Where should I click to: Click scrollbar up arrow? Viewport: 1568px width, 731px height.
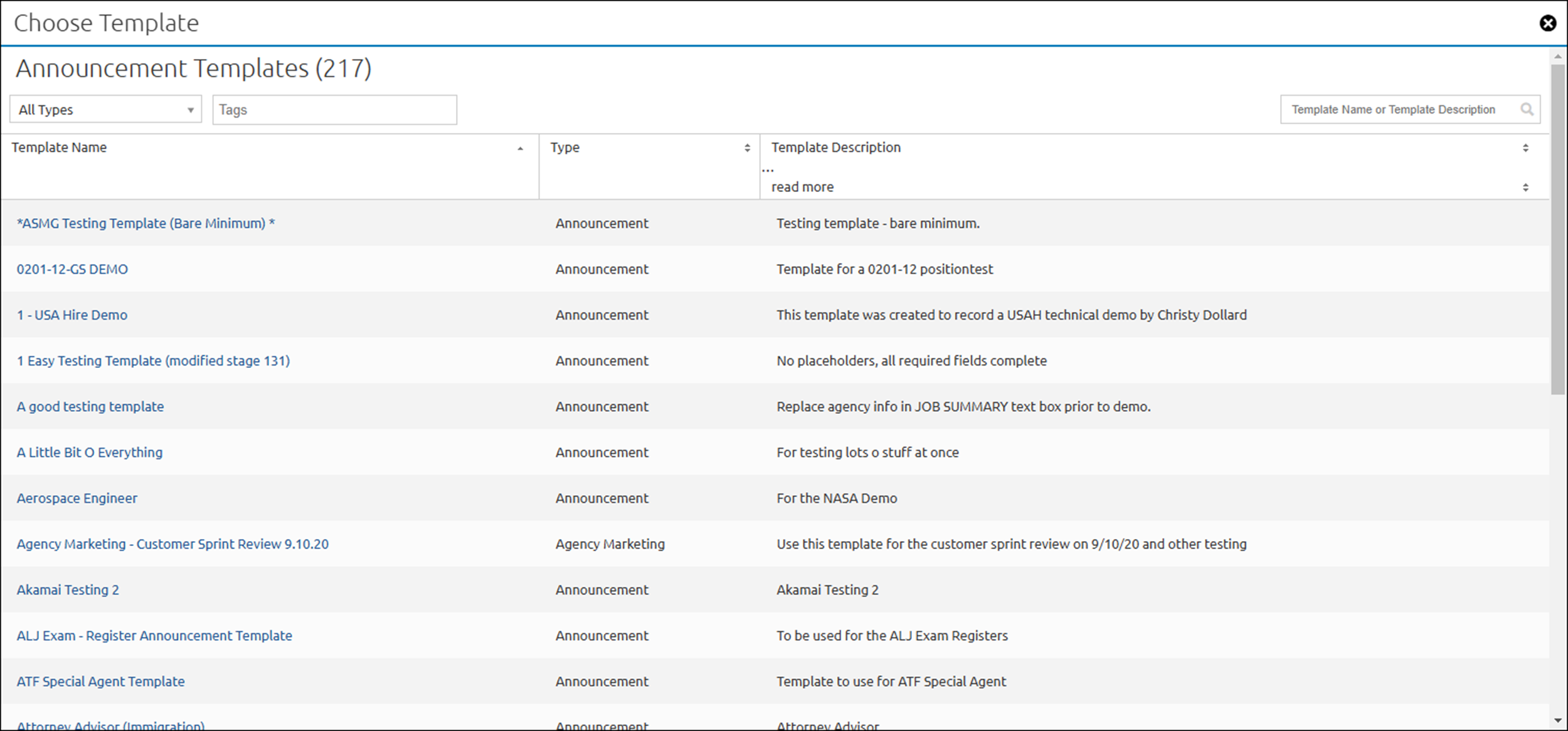[x=1558, y=56]
